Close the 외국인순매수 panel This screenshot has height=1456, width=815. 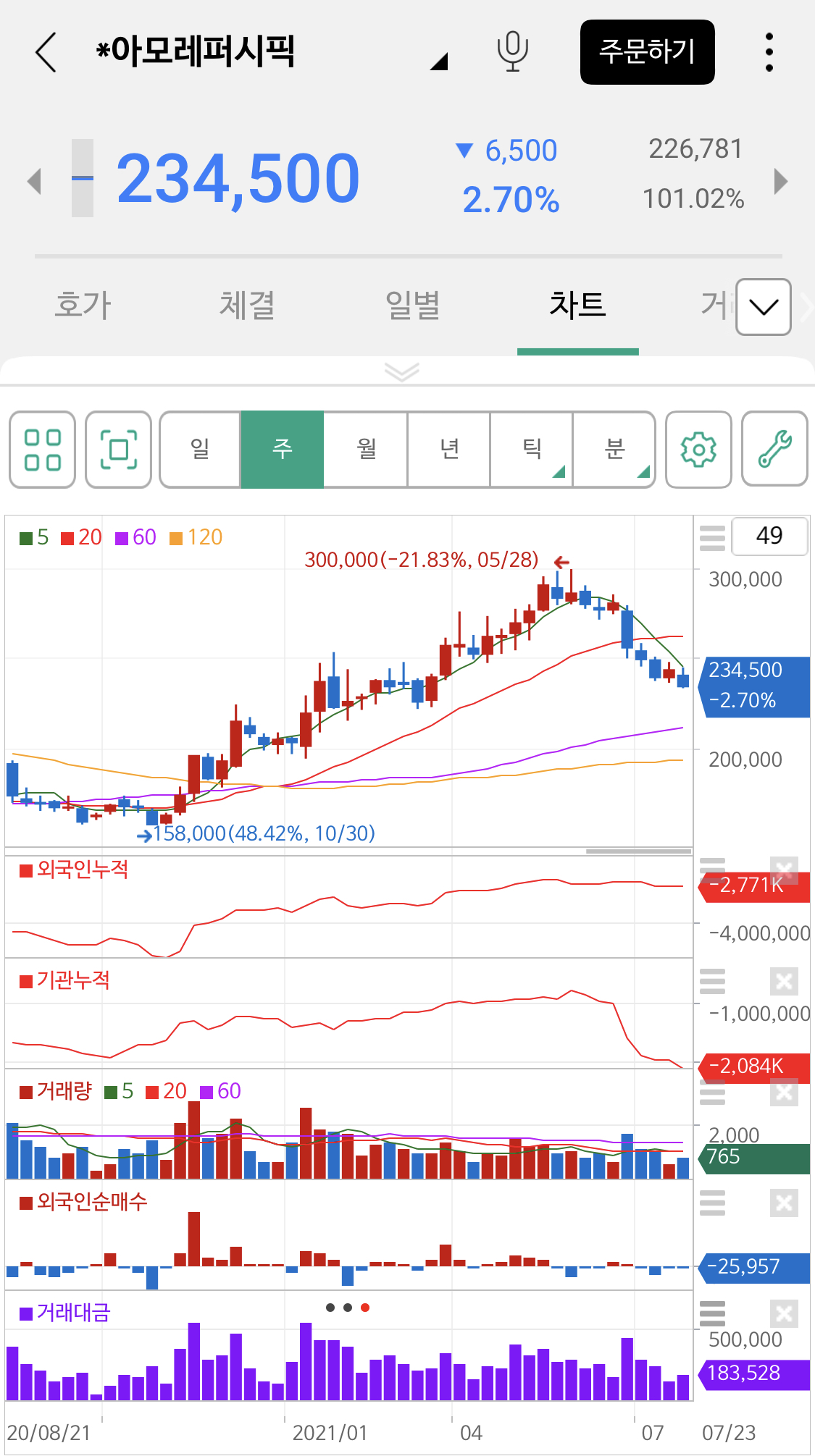784,1203
